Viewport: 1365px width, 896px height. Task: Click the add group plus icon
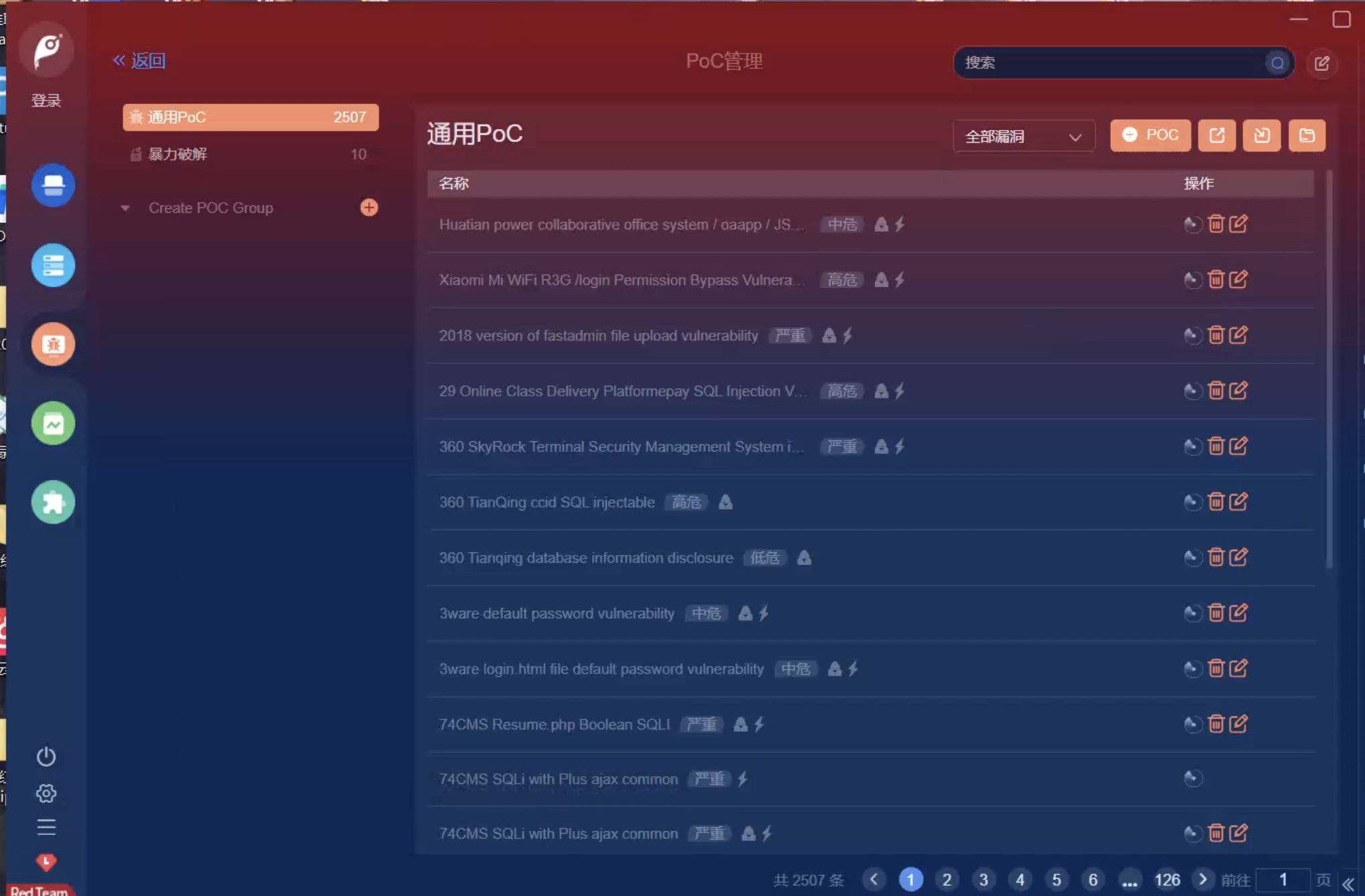[x=369, y=208]
